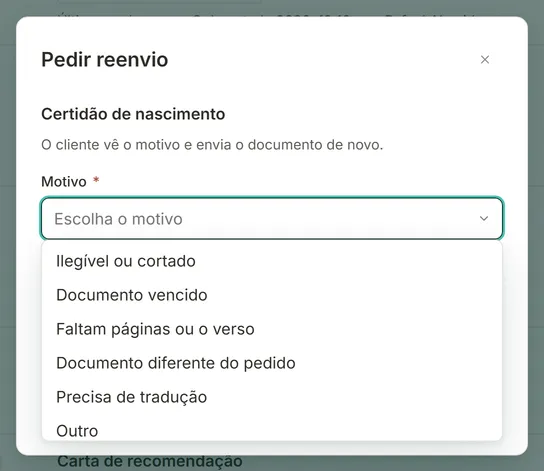Click 'Carta de recomendação' behind the dialog
This screenshot has height=471, width=544.
pyautogui.click(x=150, y=461)
